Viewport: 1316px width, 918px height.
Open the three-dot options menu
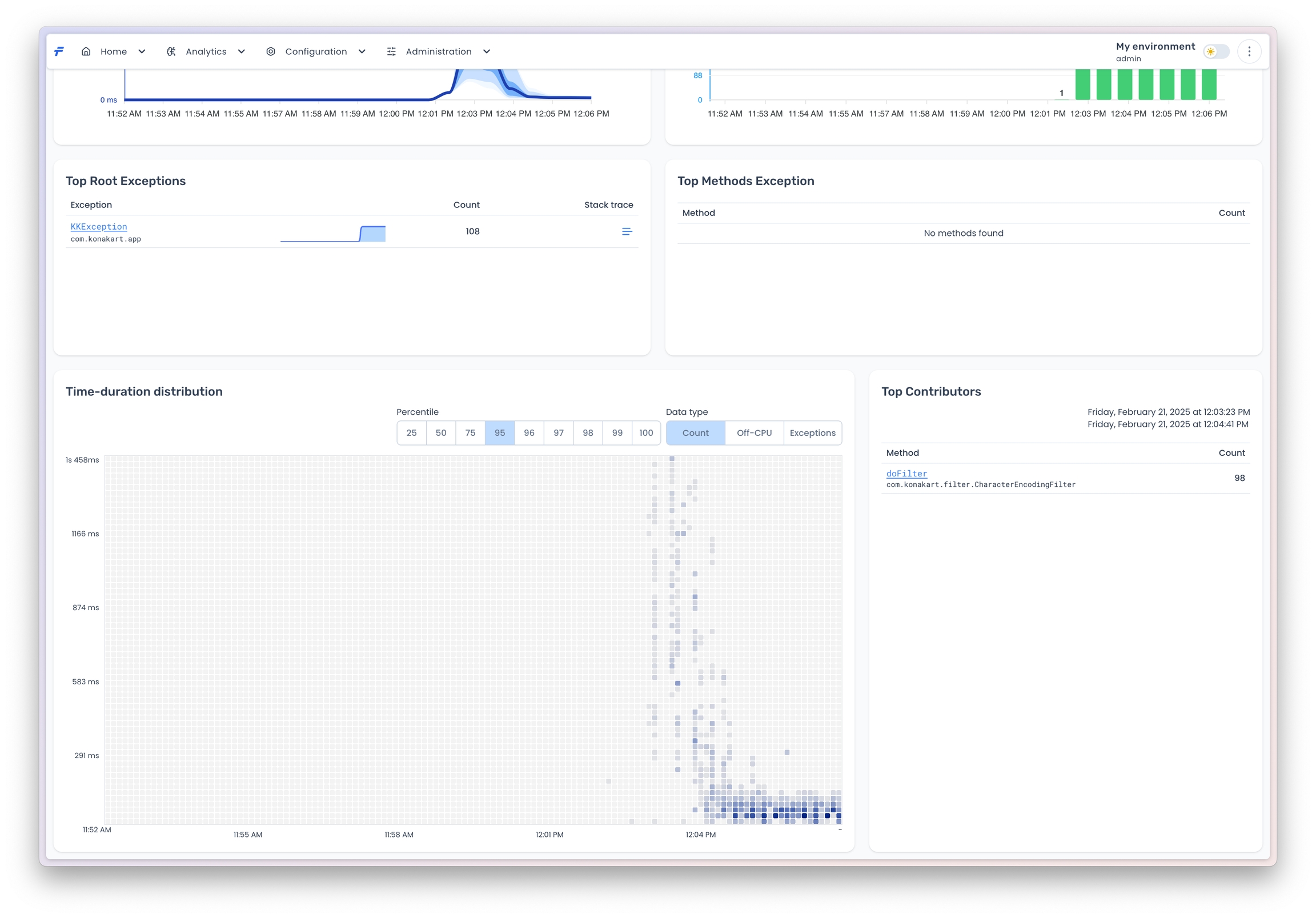point(1249,51)
